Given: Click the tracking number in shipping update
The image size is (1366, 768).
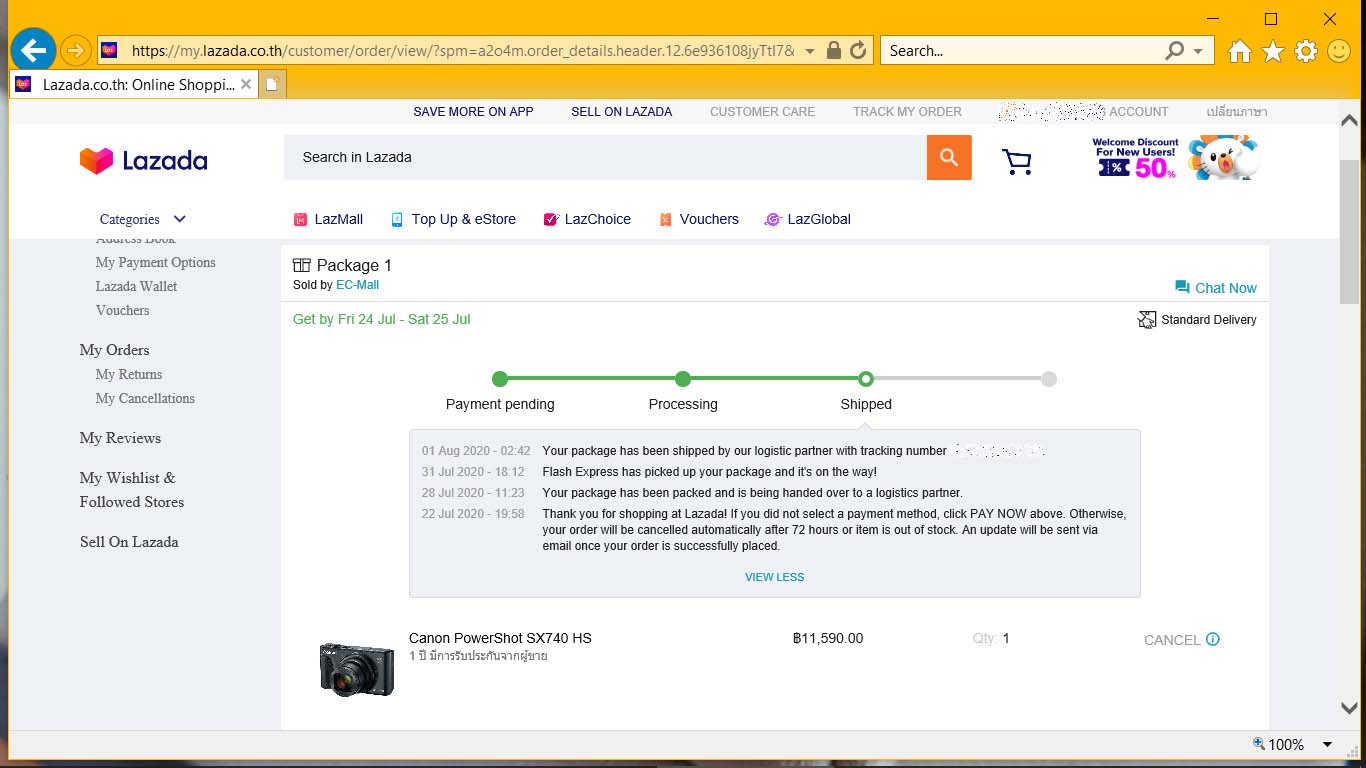Looking at the screenshot, I should (998, 451).
